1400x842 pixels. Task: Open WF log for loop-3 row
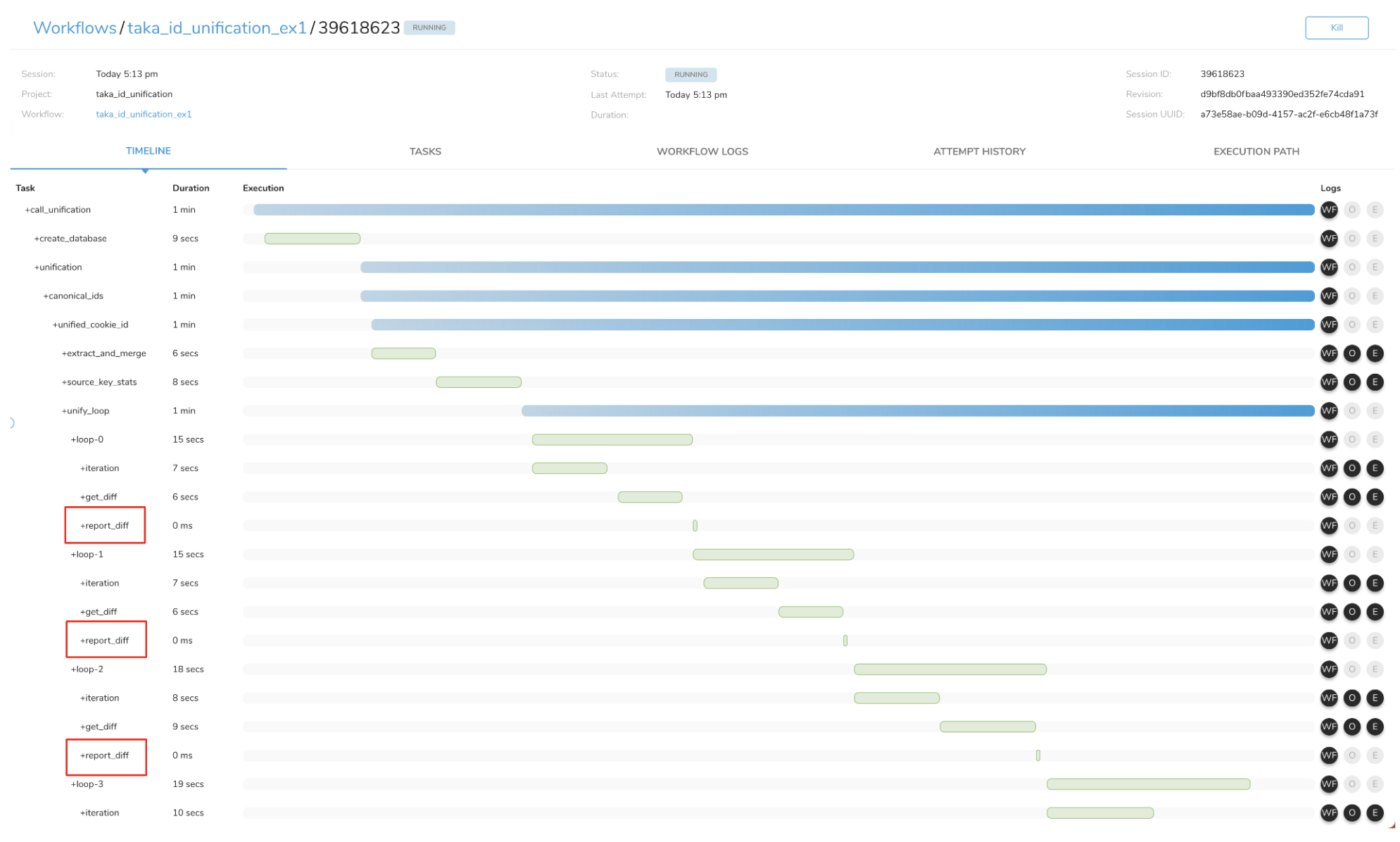[1328, 784]
